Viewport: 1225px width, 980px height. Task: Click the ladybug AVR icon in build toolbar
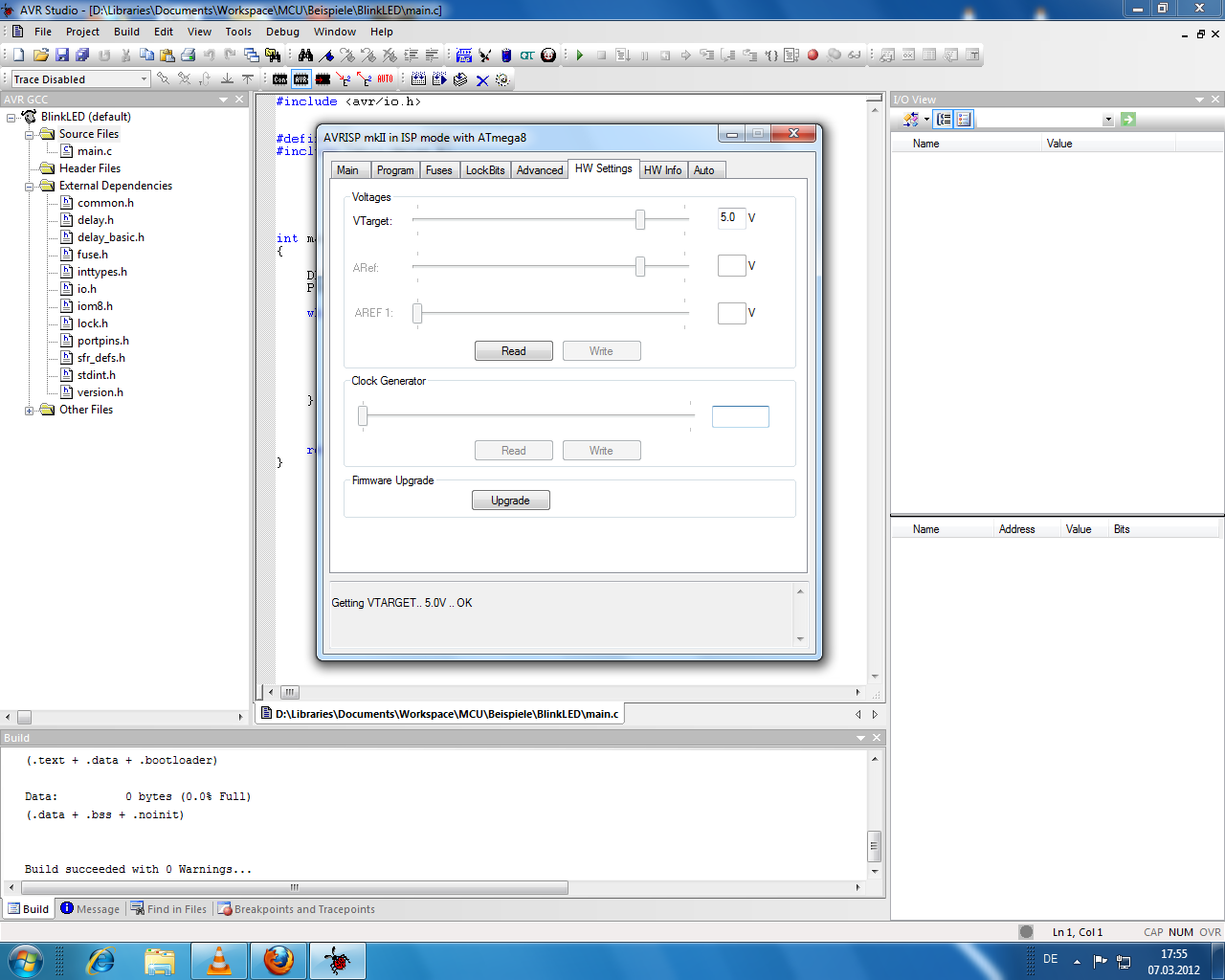548,55
